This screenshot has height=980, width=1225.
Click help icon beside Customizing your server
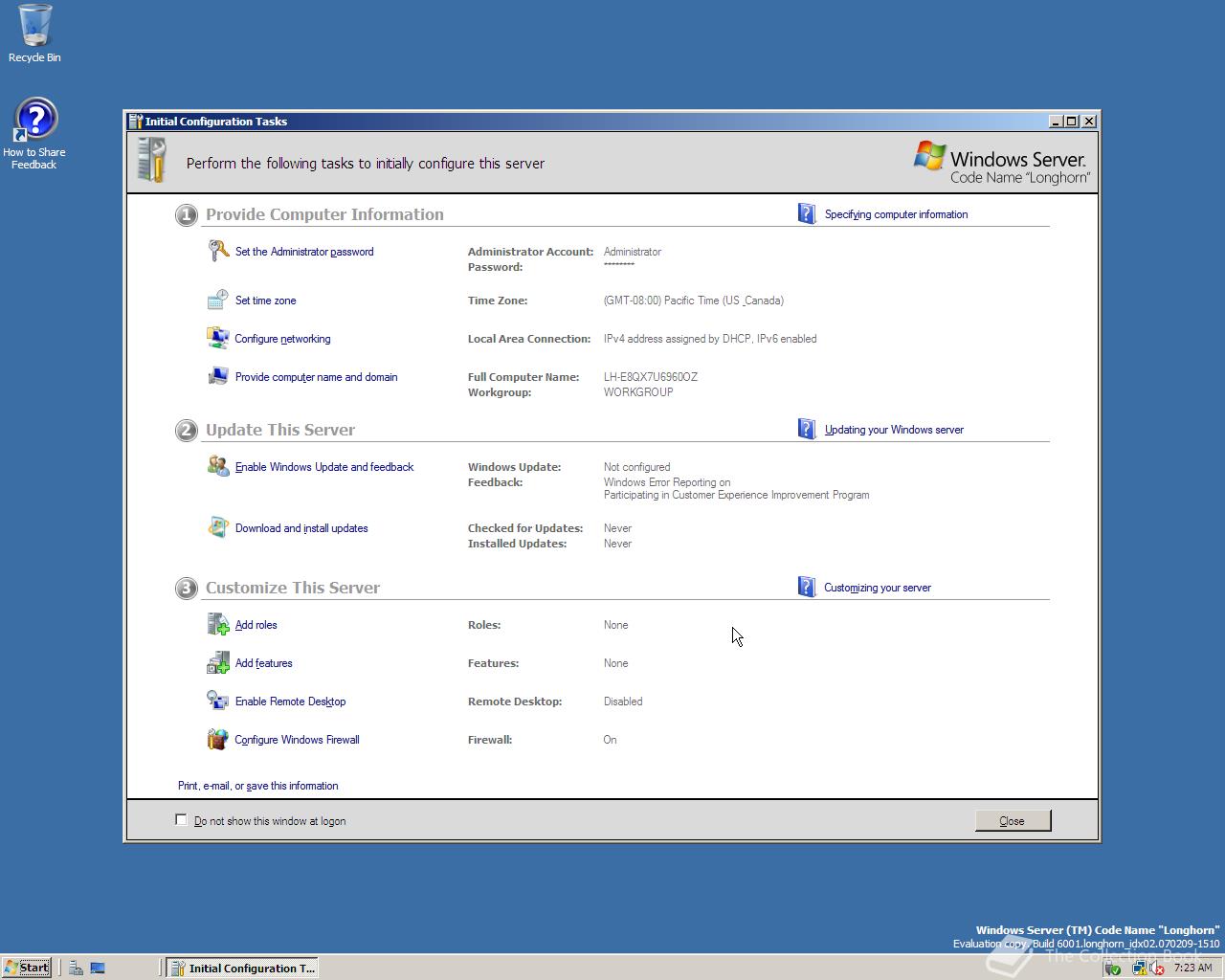[x=807, y=587]
